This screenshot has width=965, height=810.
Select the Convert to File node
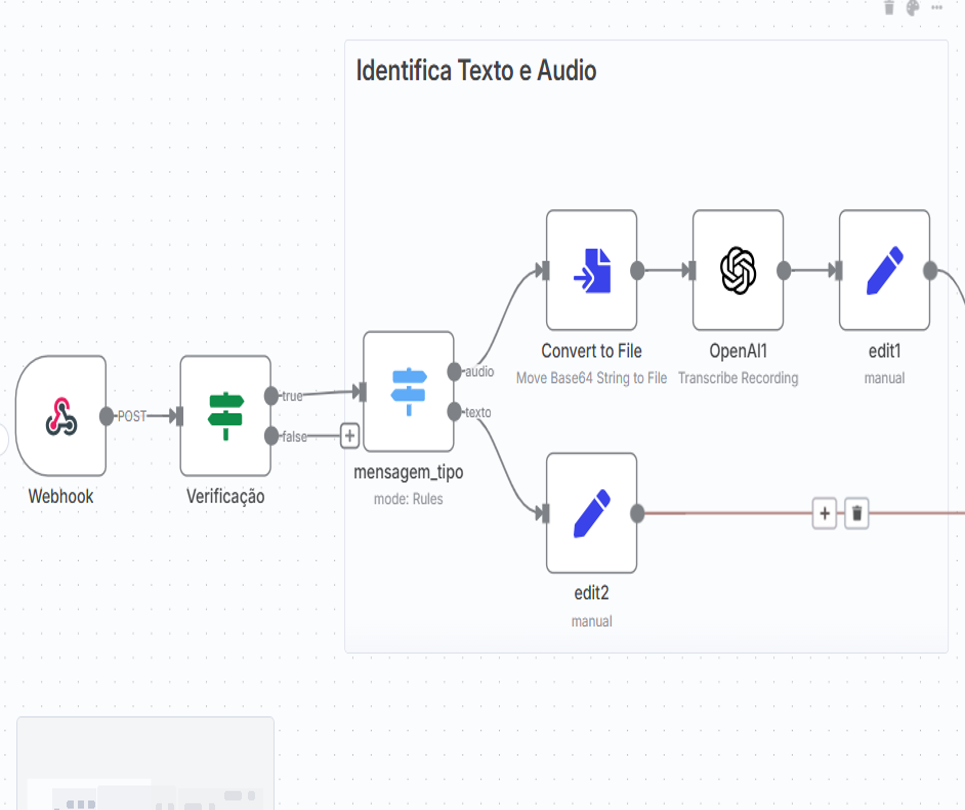591,270
